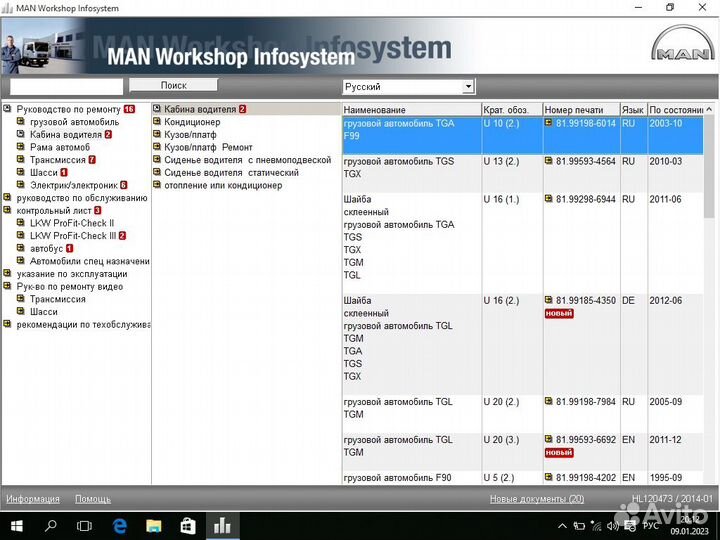720x540 pixels.
Task: Open taskbar search magnifier
Action: 51,526
